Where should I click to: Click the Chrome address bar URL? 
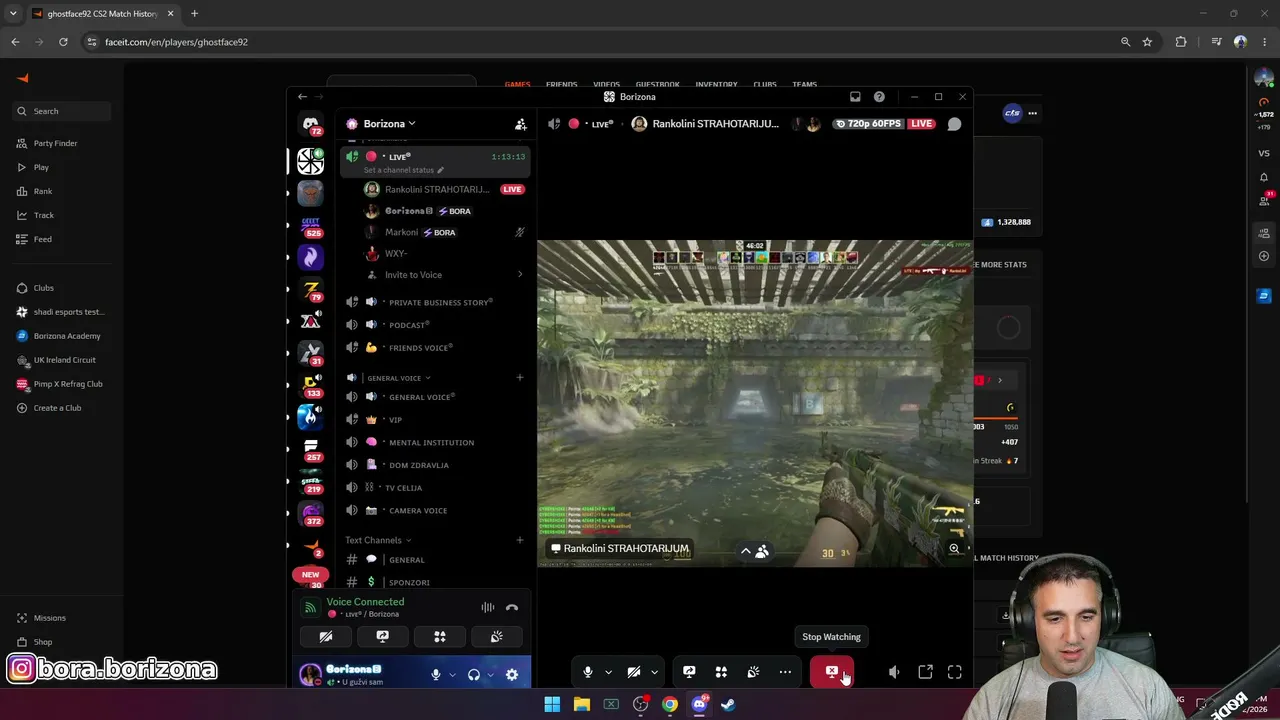176,42
